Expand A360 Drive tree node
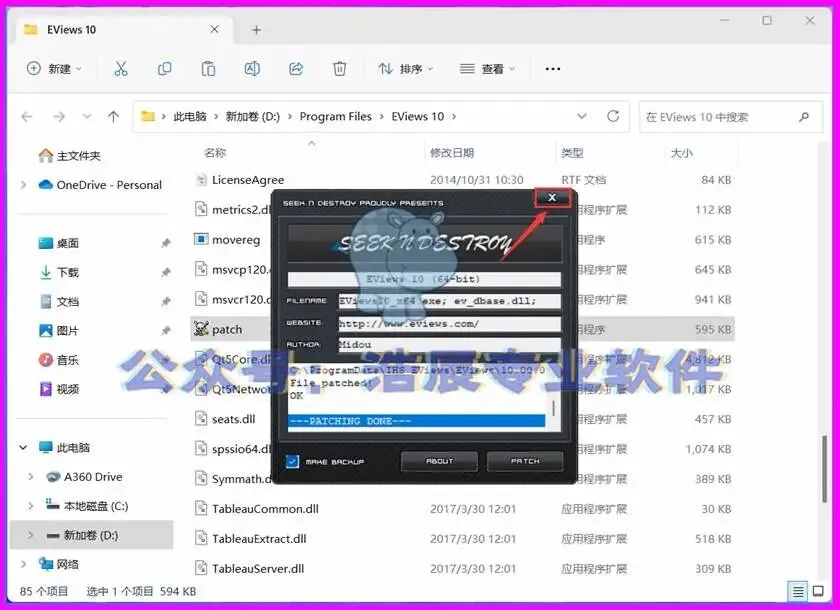This screenshot has width=840, height=610. coord(31,477)
